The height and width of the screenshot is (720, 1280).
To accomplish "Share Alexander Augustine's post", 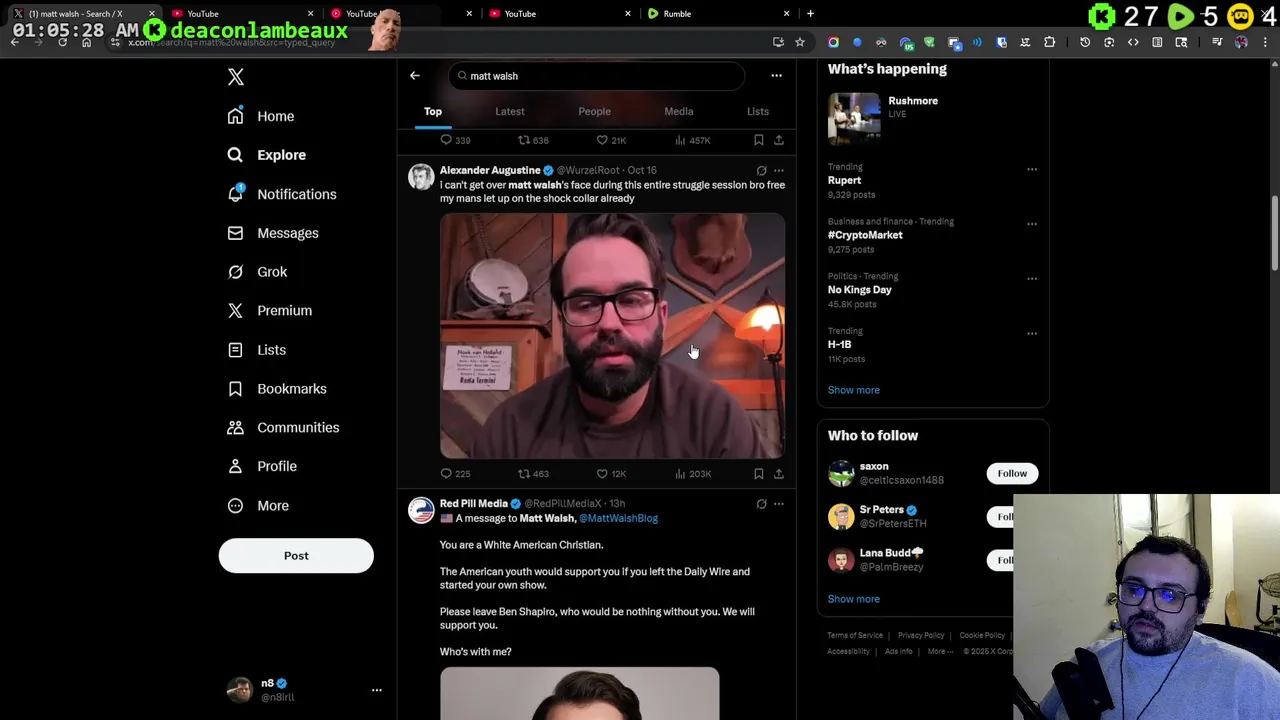I will coord(779,474).
